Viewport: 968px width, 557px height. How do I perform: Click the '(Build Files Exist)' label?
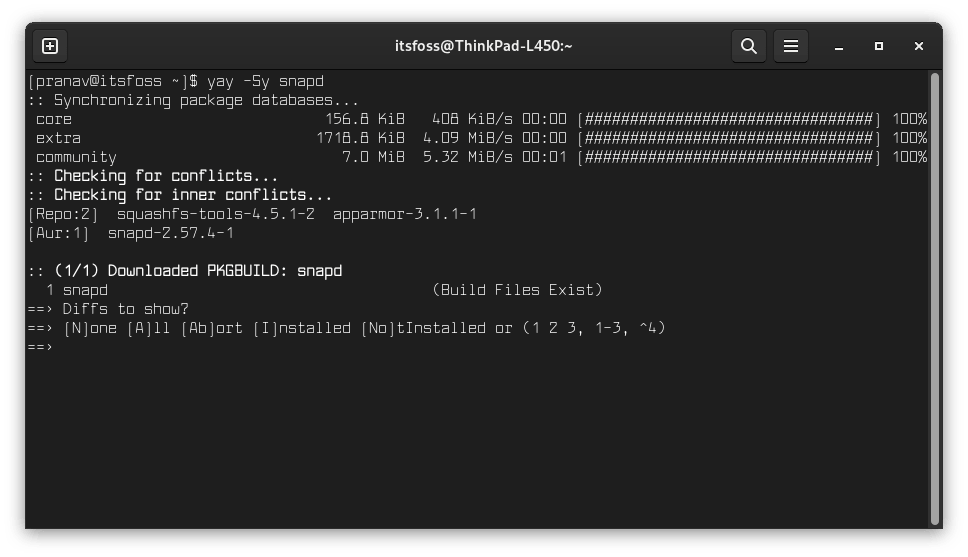click(x=517, y=290)
